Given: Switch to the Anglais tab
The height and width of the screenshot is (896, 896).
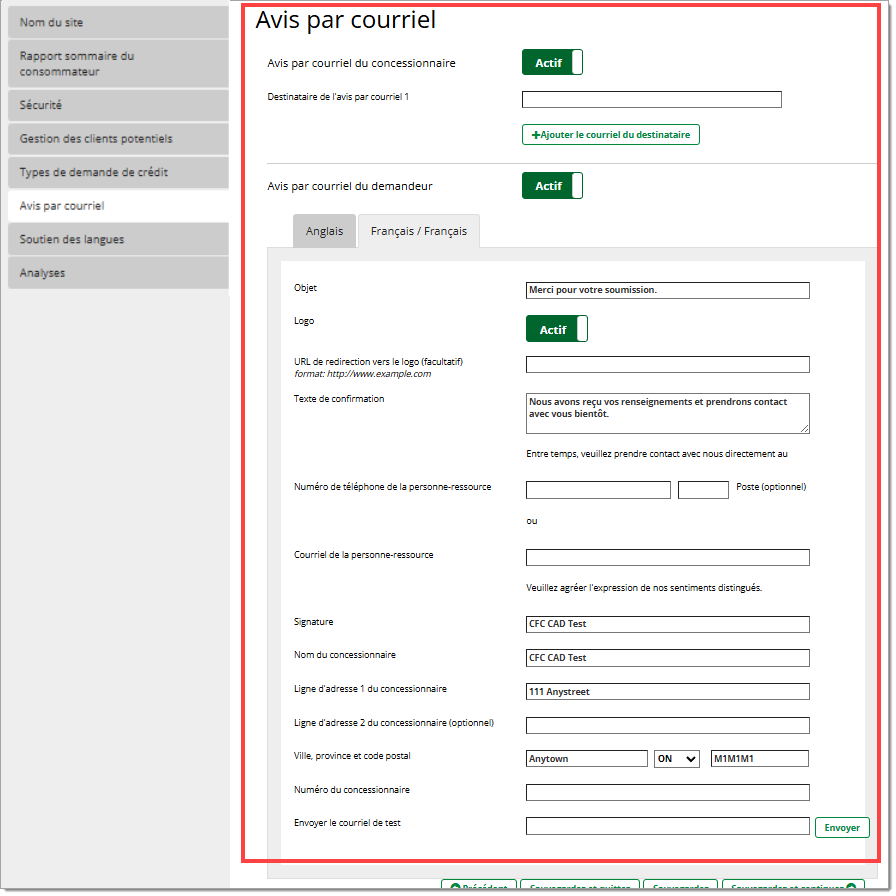Looking at the screenshot, I should [324, 231].
